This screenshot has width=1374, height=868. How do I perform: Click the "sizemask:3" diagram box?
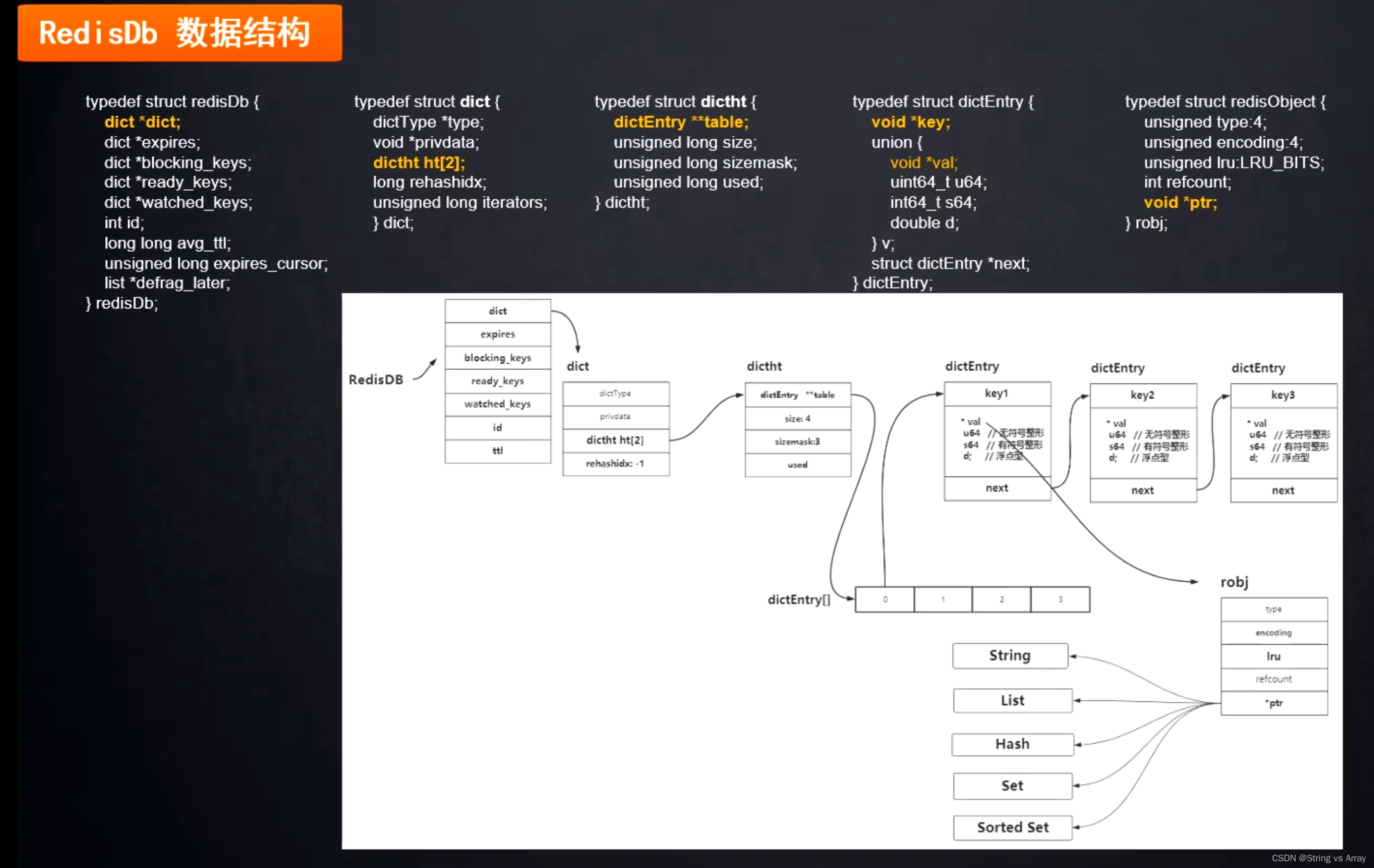(797, 442)
